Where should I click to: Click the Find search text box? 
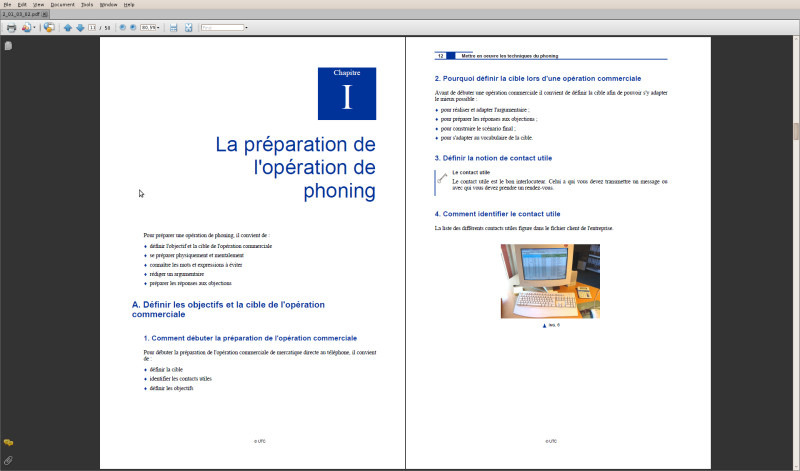click(x=221, y=28)
